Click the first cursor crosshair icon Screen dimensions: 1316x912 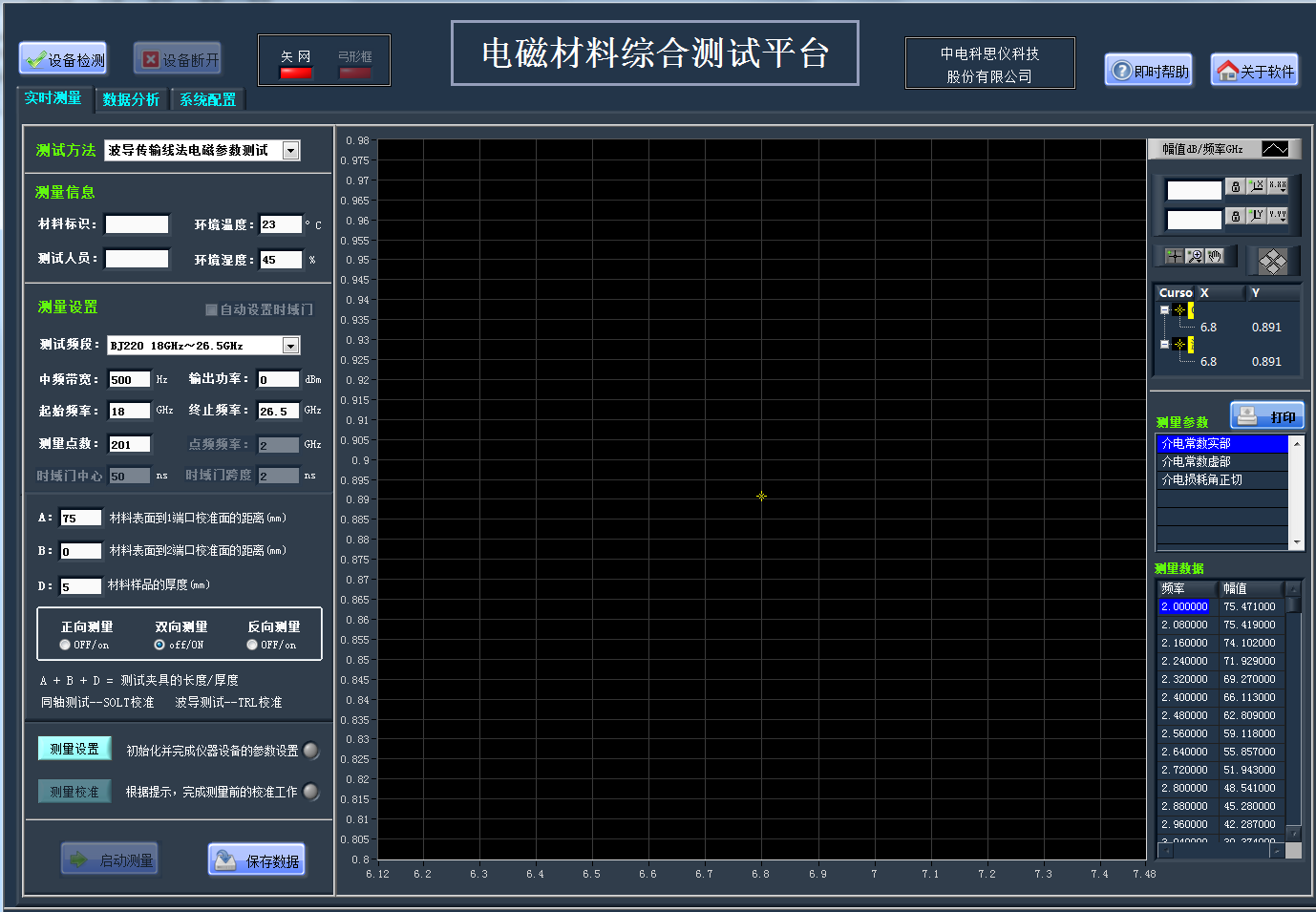[1180, 310]
